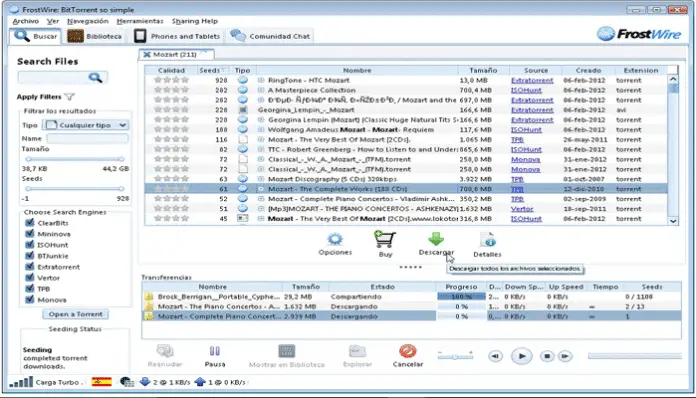The height and width of the screenshot is (398, 696).
Task: Open Vertor source link
Action: point(522,209)
